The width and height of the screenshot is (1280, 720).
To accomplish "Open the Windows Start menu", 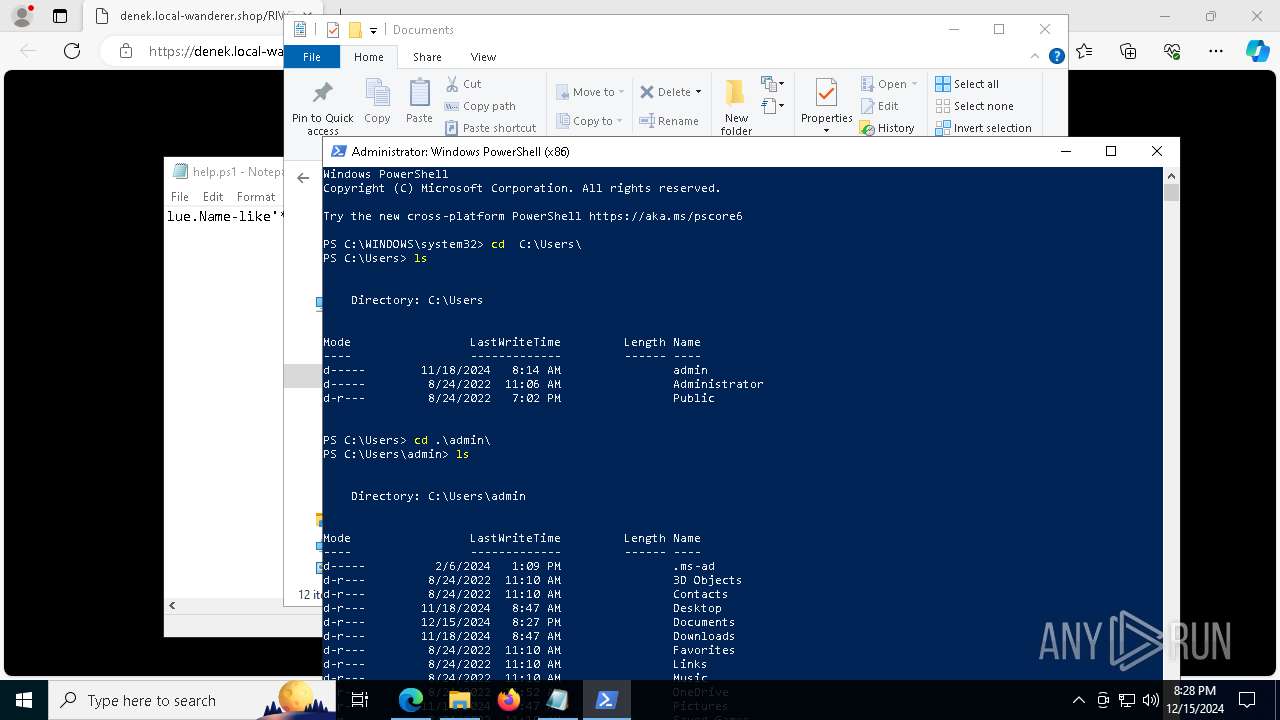I will [x=24, y=700].
